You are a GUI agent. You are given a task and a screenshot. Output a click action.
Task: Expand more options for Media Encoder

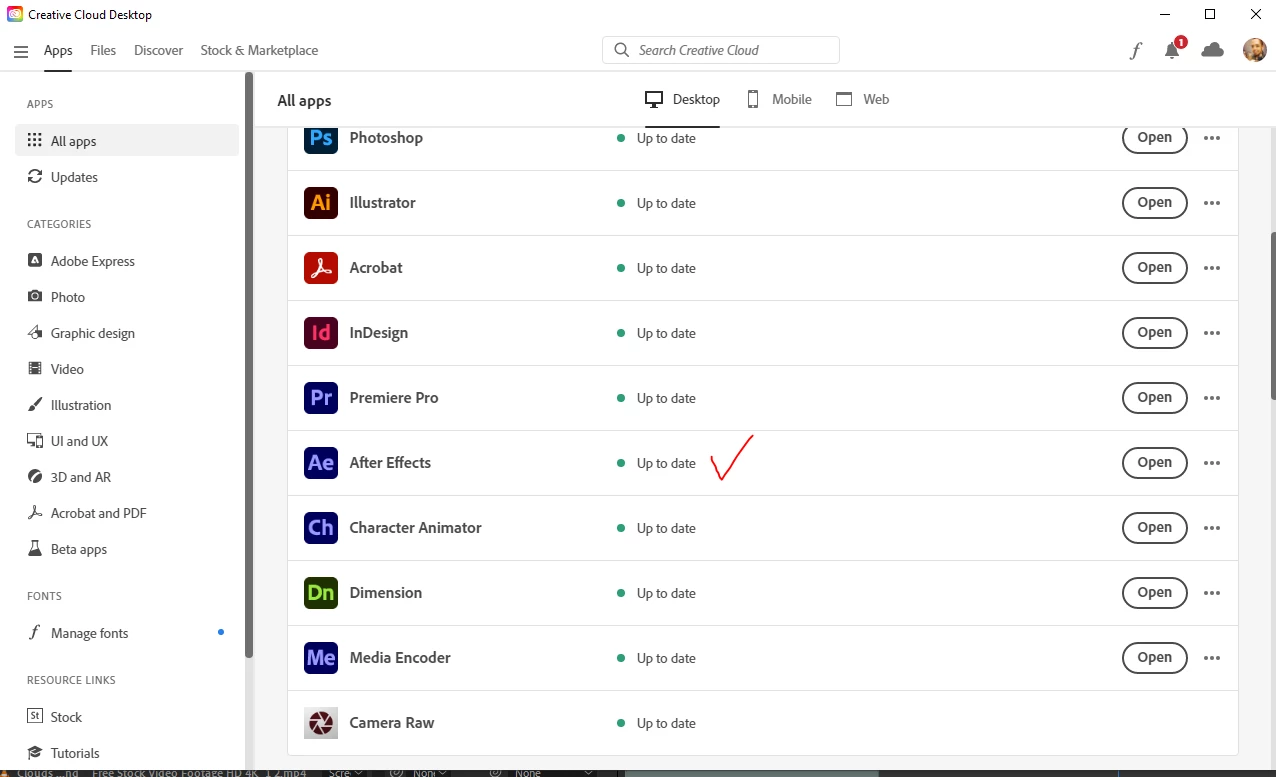pyautogui.click(x=1212, y=658)
